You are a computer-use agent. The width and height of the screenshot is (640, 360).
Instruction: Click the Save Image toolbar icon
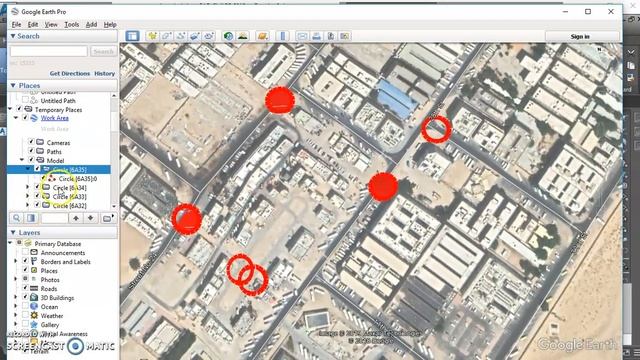(x=331, y=36)
